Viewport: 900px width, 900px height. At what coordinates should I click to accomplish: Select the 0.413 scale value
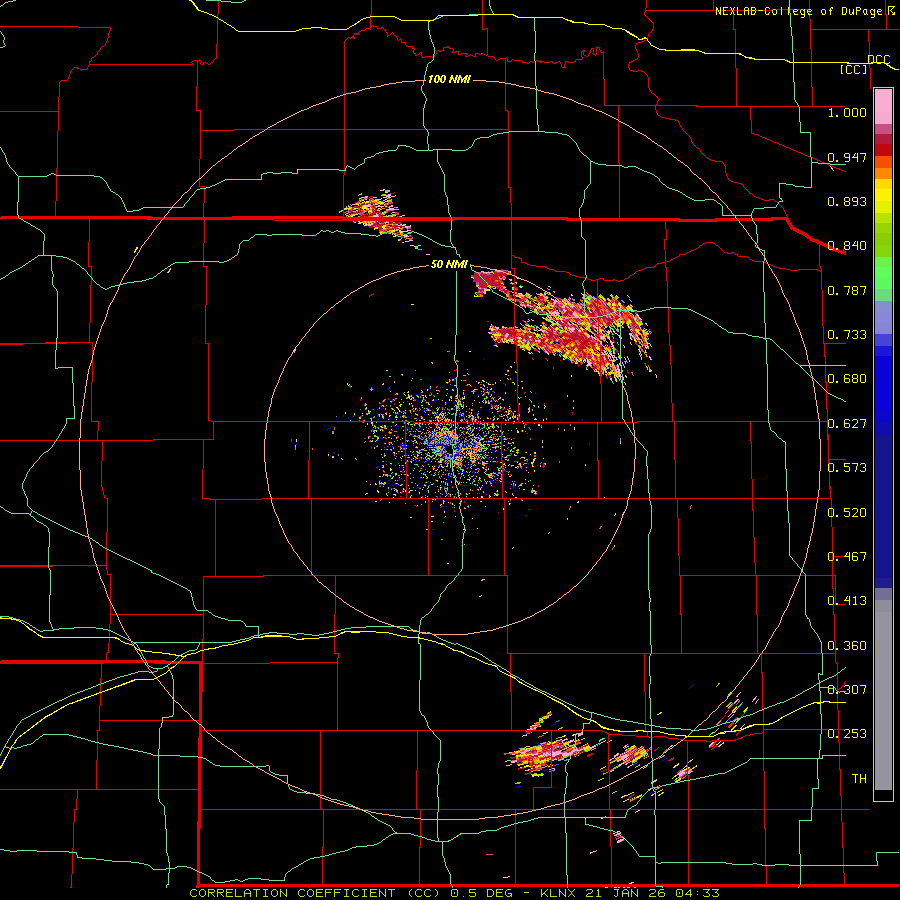[847, 601]
